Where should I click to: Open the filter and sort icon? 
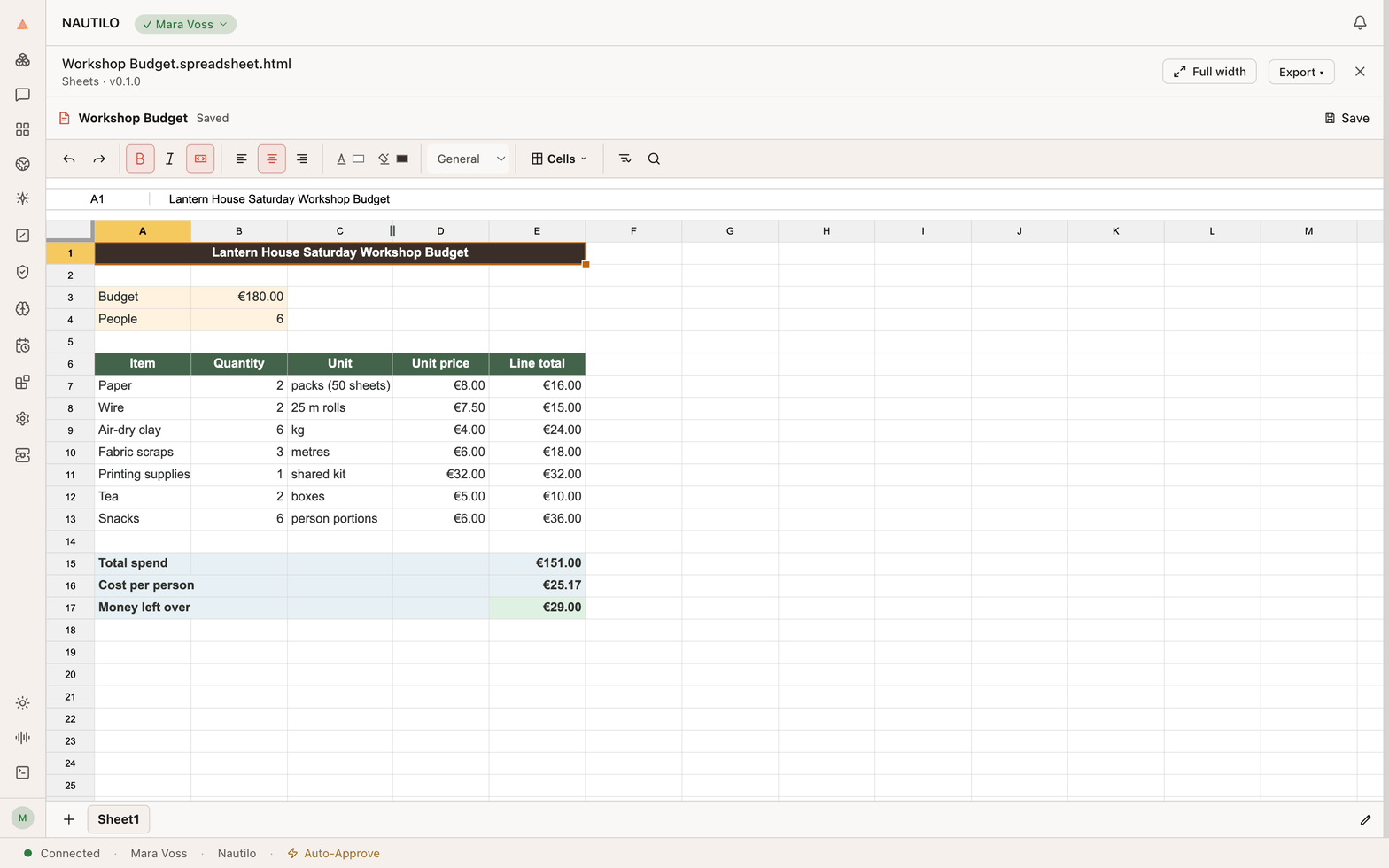click(625, 159)
